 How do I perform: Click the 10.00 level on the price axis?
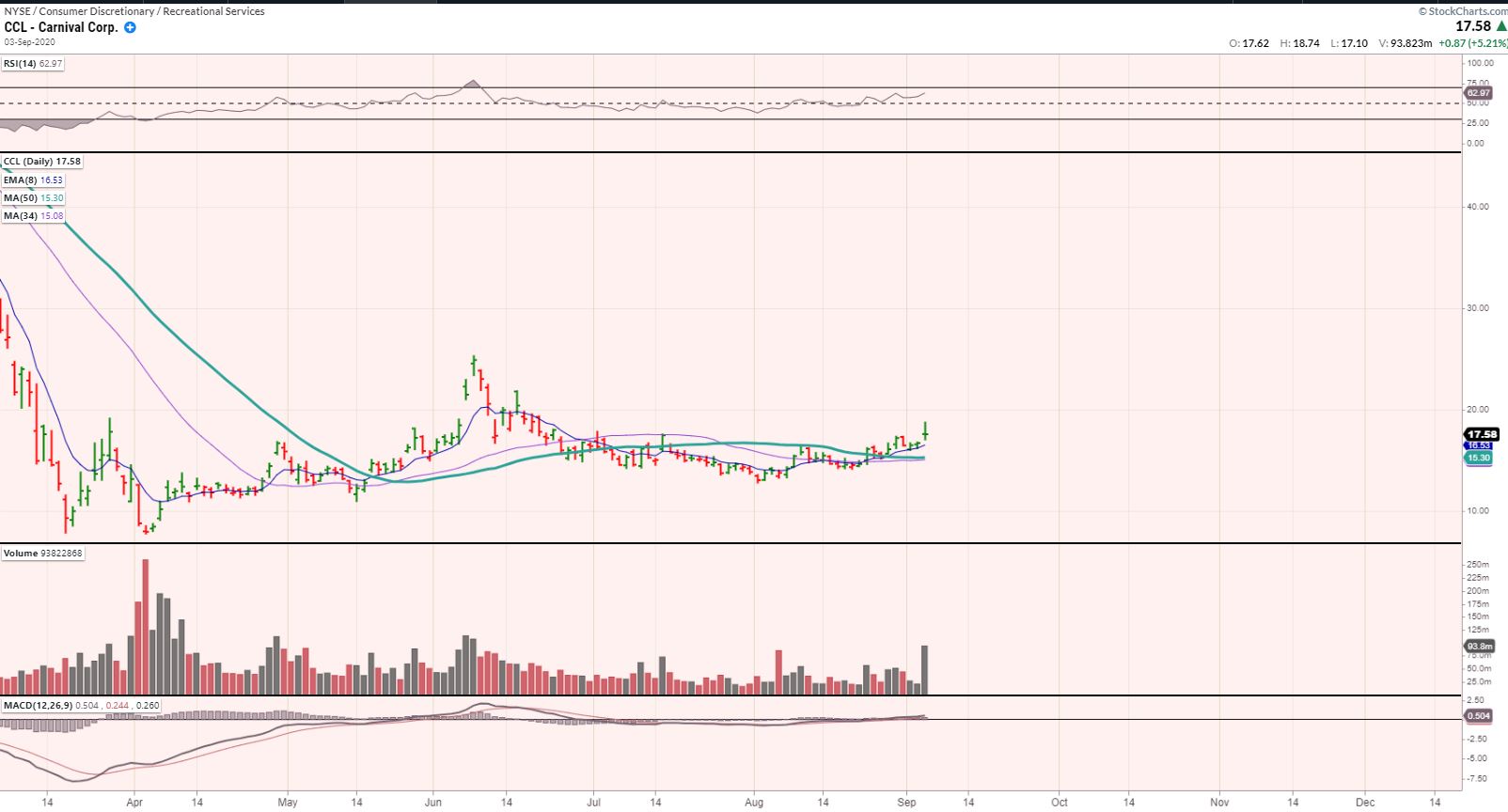tap(1478, 511)
